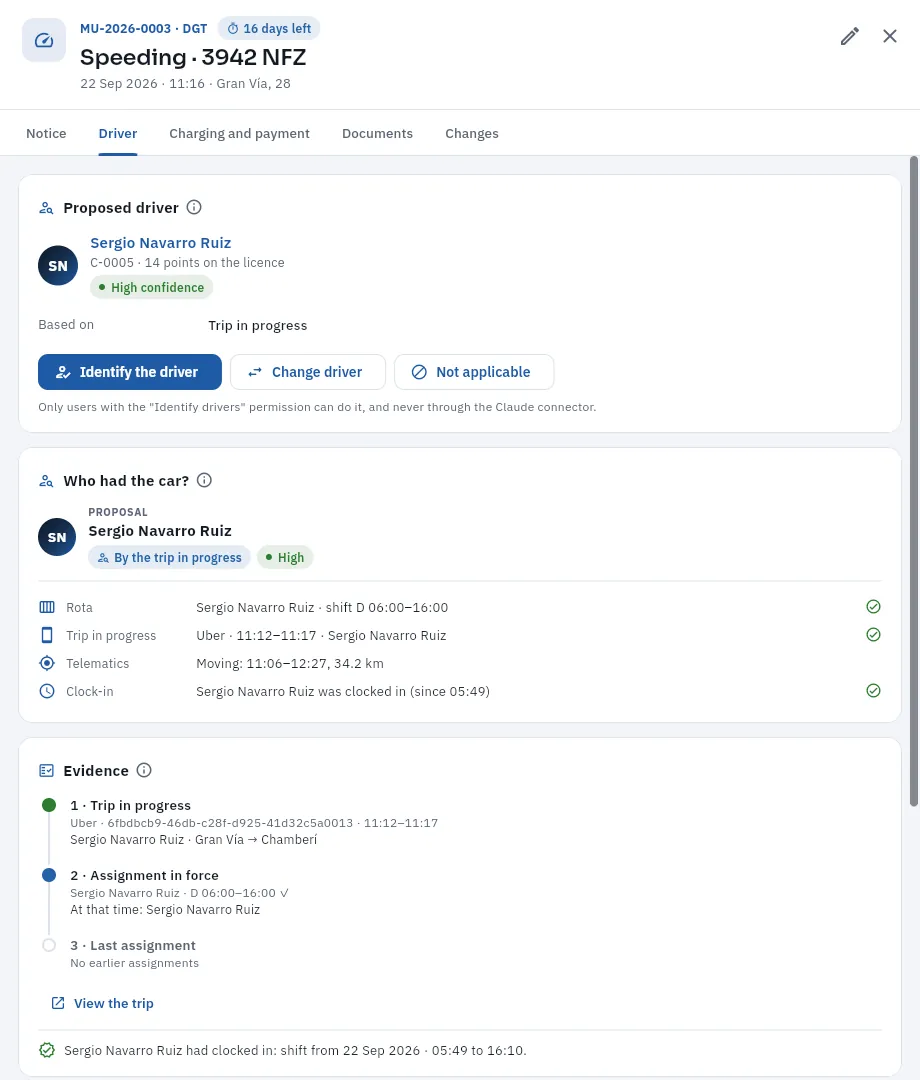The width and height of the screenshot is (920, 1080).
Task: Select the Driver tab
Action: (118, 134)
